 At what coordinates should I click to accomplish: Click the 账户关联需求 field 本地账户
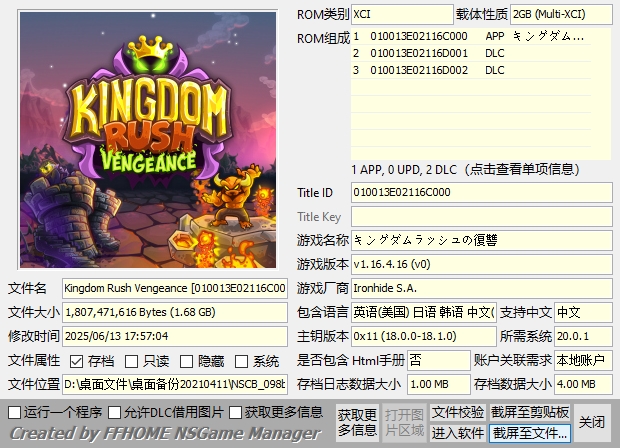click(x=583, y=360)
